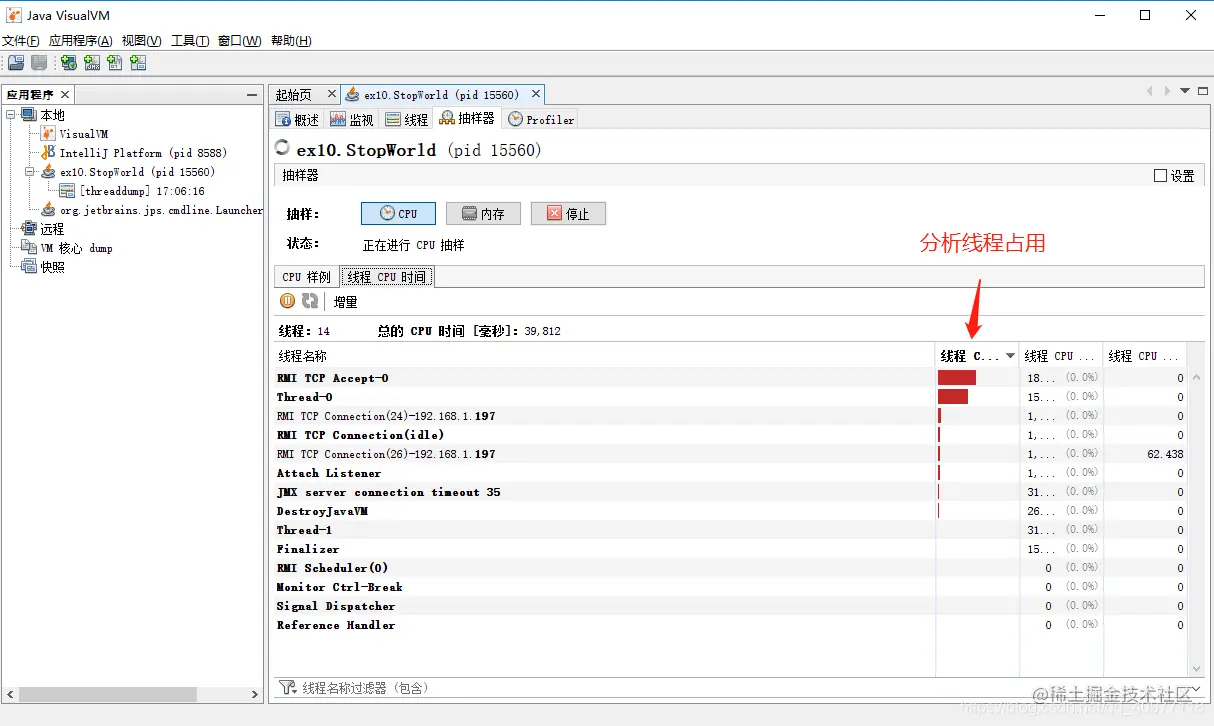Screen dimensions: 1214x726
Task: Pause live results with orange icon
Action: (287, 301)
